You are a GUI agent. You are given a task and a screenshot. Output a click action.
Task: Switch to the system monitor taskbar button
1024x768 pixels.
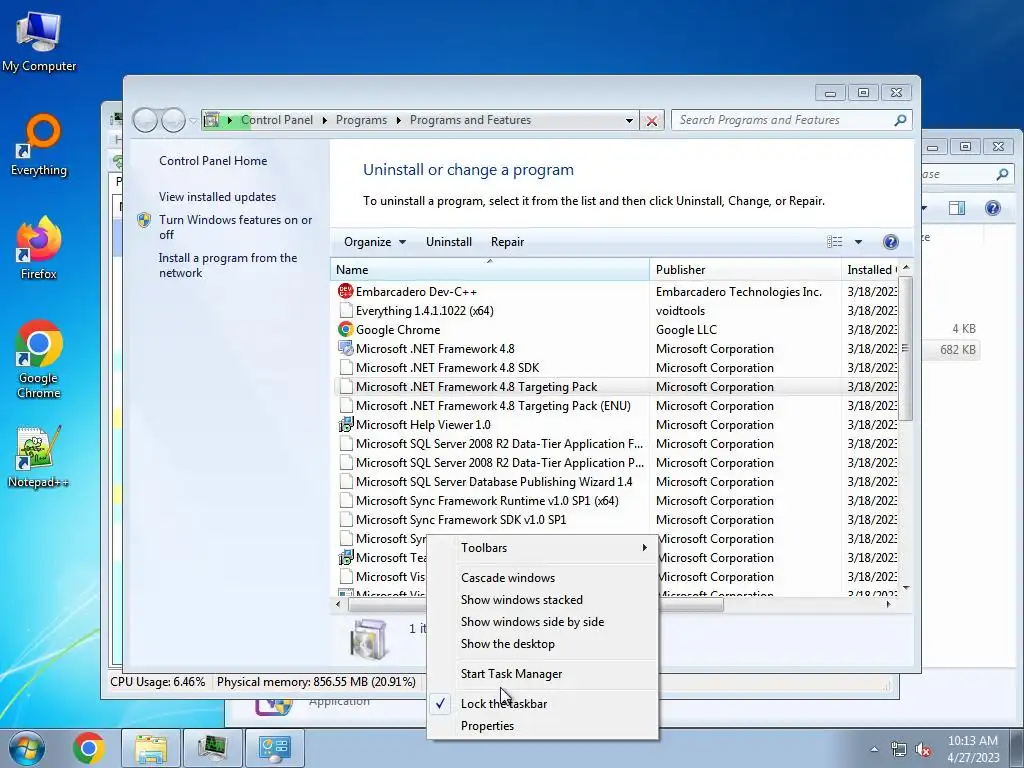click(212, 748)
